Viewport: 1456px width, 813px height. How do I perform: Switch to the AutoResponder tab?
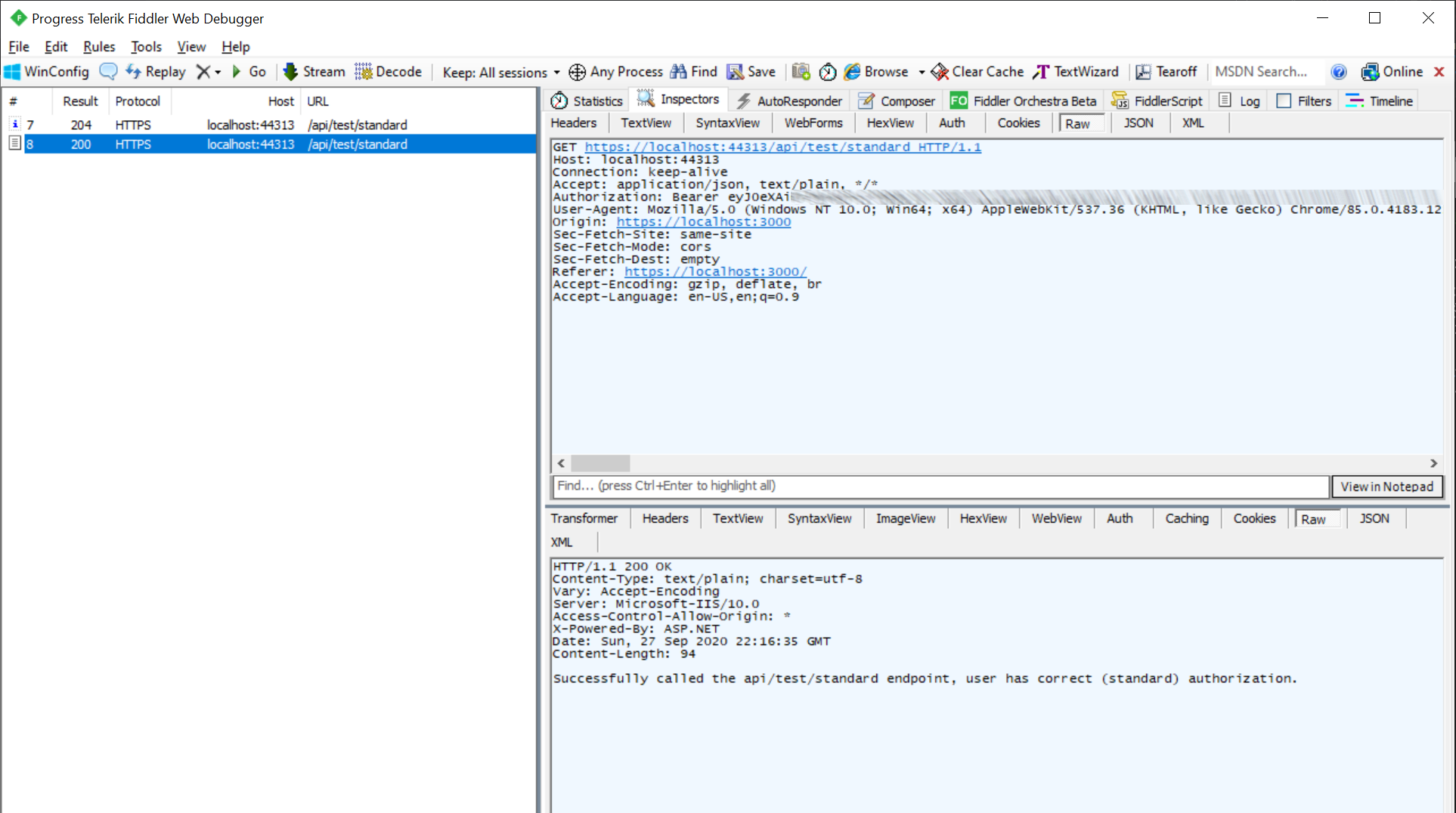(789, 101)
